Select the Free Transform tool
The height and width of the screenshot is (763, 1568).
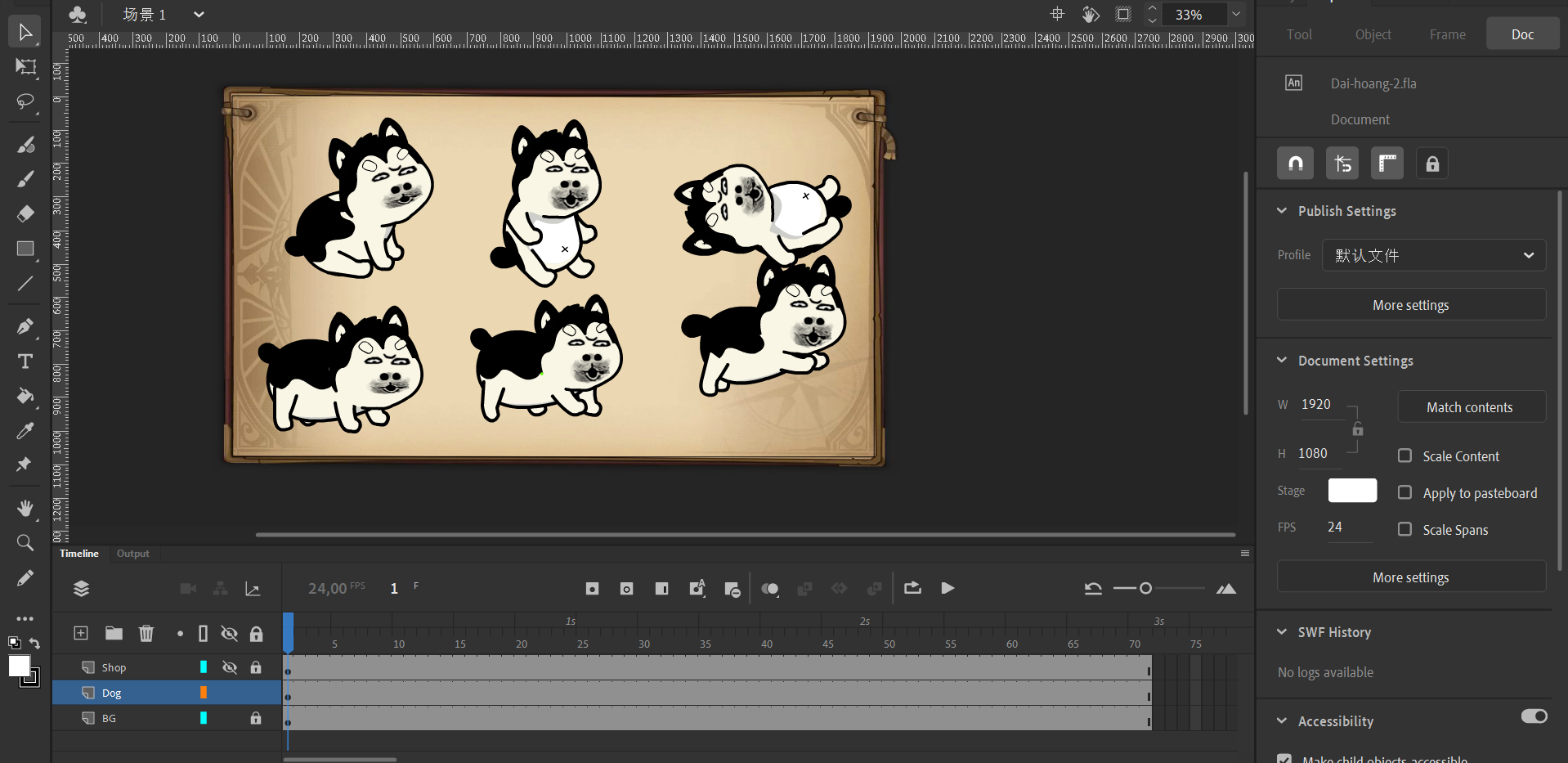[x=25, y=67]
